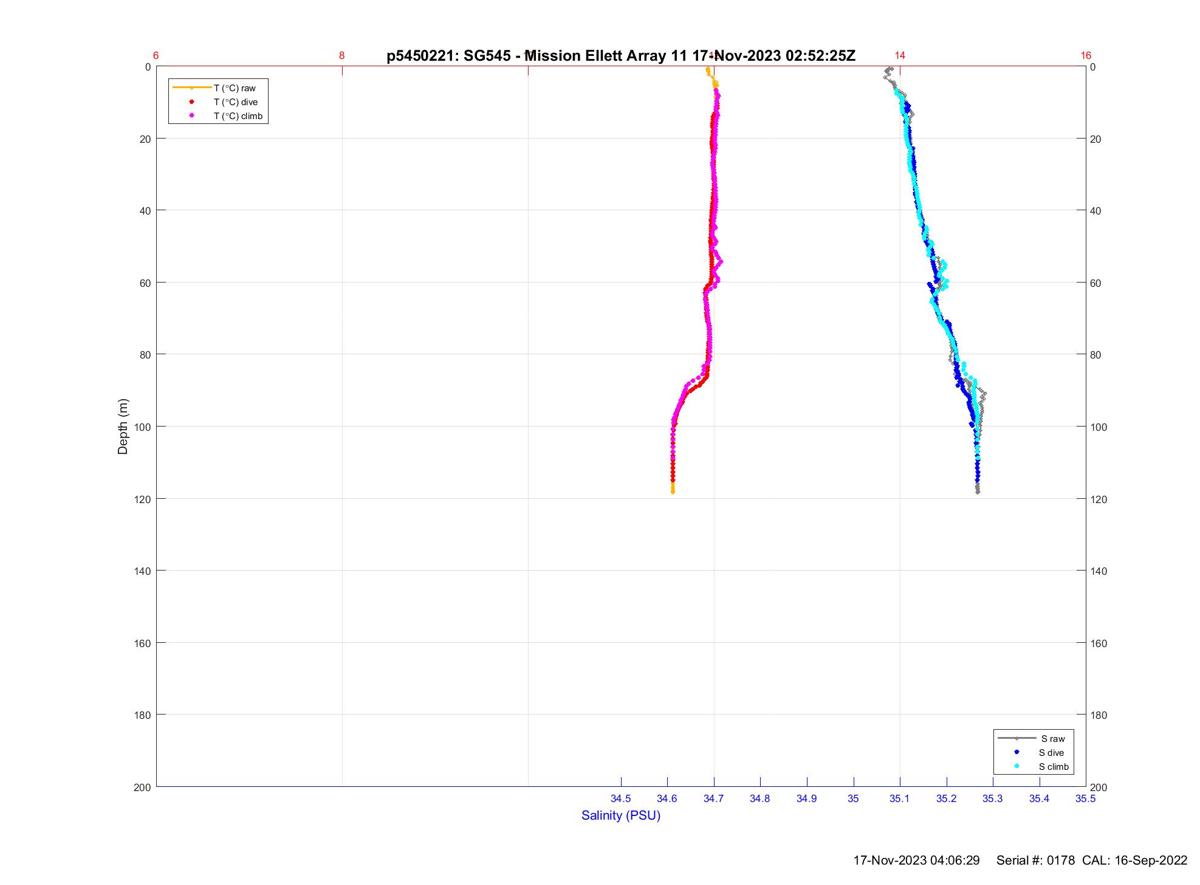Click left depth axis tick label 140

(142, 571)
